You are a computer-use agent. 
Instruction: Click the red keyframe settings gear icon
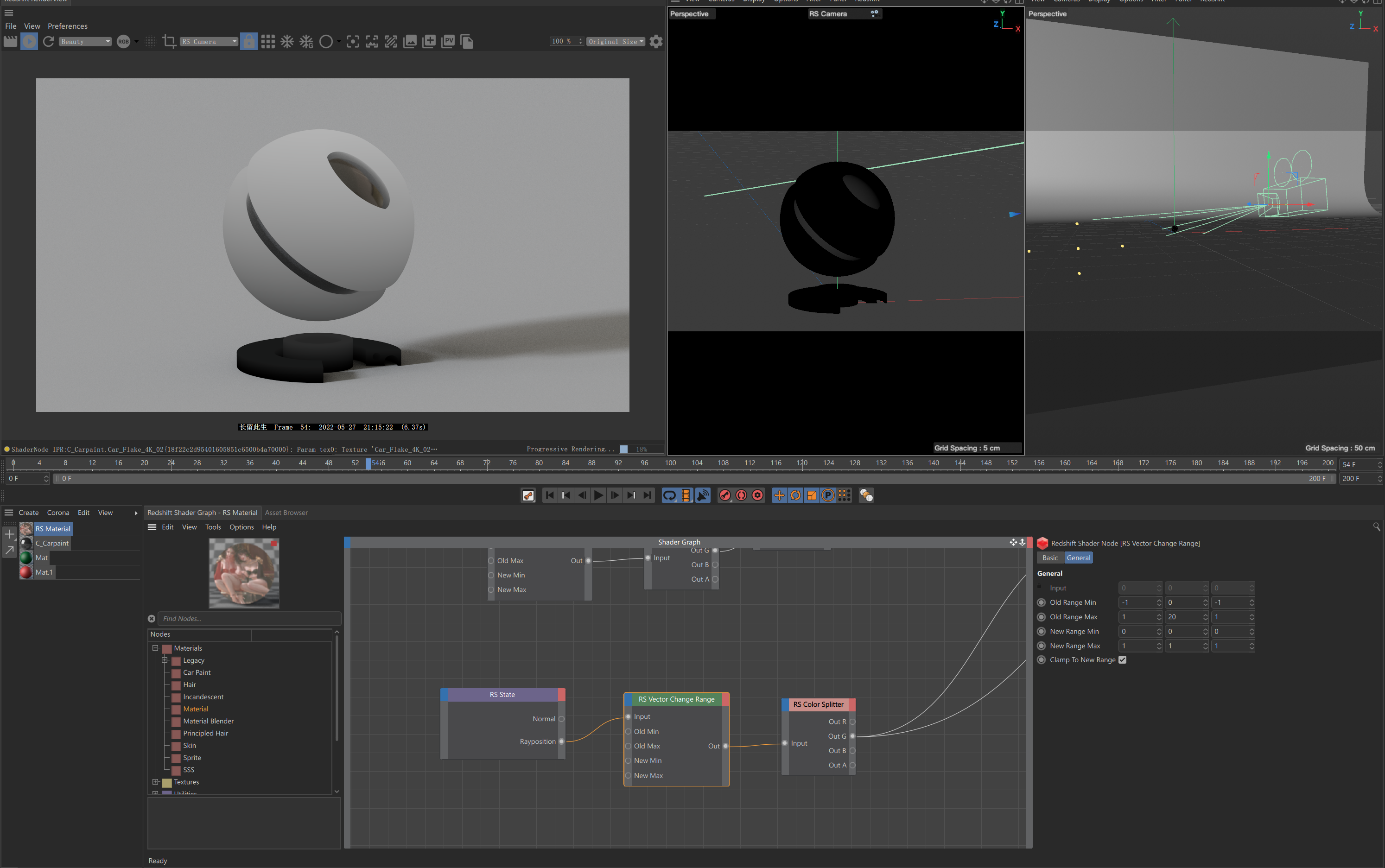(x=758, y=495)
